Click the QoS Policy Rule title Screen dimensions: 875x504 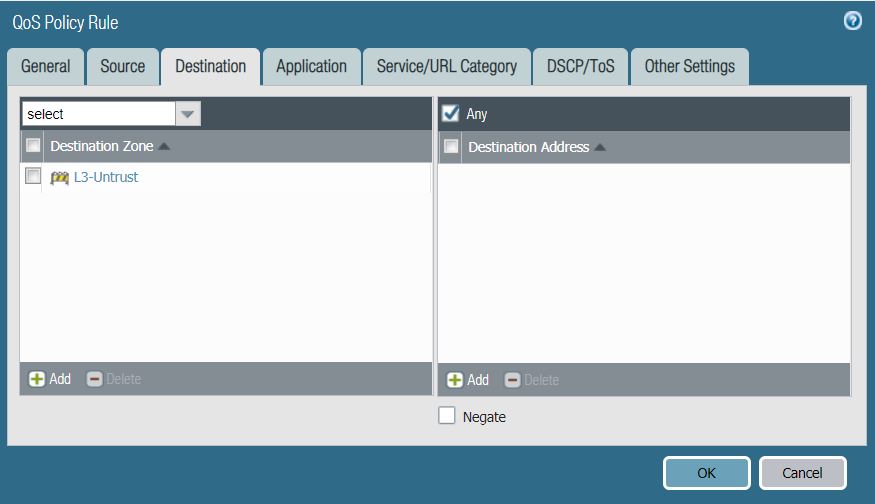click(65, 22)
